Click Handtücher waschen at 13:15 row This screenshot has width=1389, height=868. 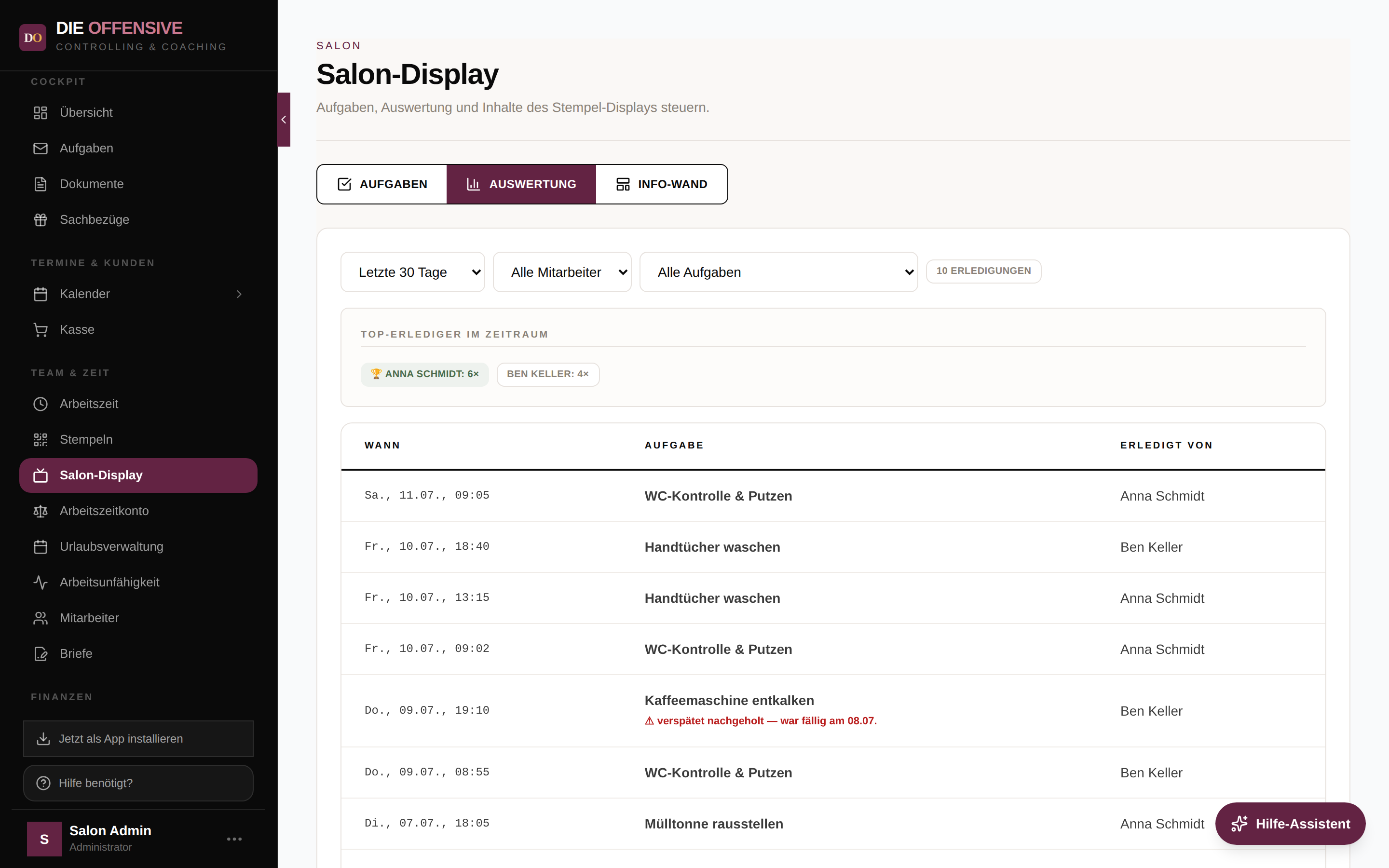pyautogui.click(x=712, y=598)
